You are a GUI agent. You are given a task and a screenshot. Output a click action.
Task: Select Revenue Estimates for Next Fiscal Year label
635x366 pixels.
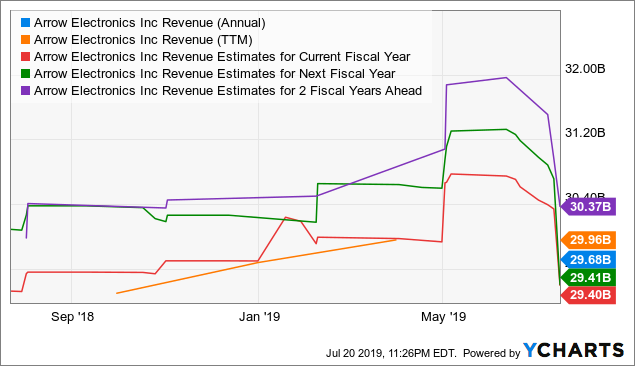tap(215, 74)
